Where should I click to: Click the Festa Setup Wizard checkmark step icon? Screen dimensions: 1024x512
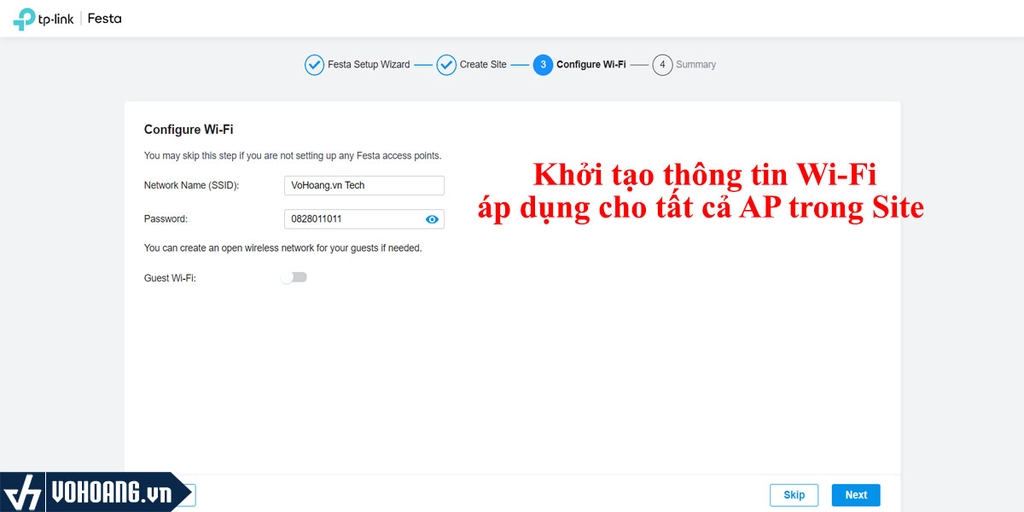pyautogui.click(x=314, y=65)
